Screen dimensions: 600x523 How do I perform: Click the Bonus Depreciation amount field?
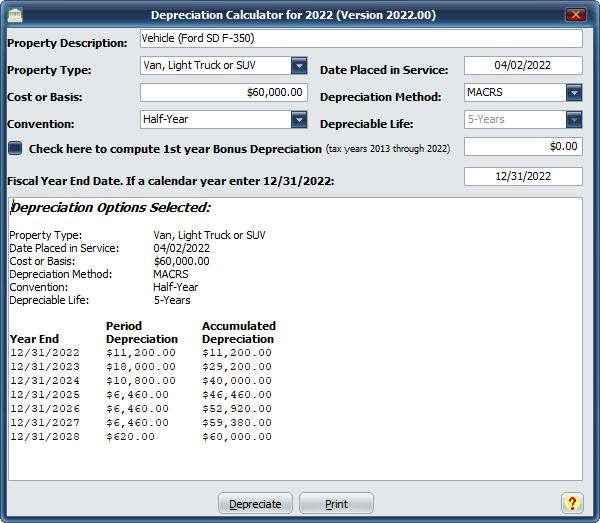point(523,147)
